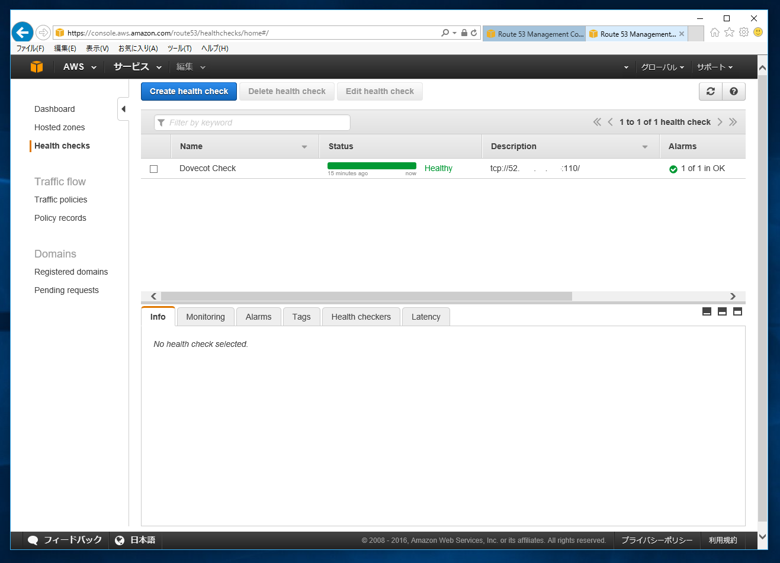780x563 pixels.
Task: Open the サポート support dropdown
Action: (x=714, y=67)
